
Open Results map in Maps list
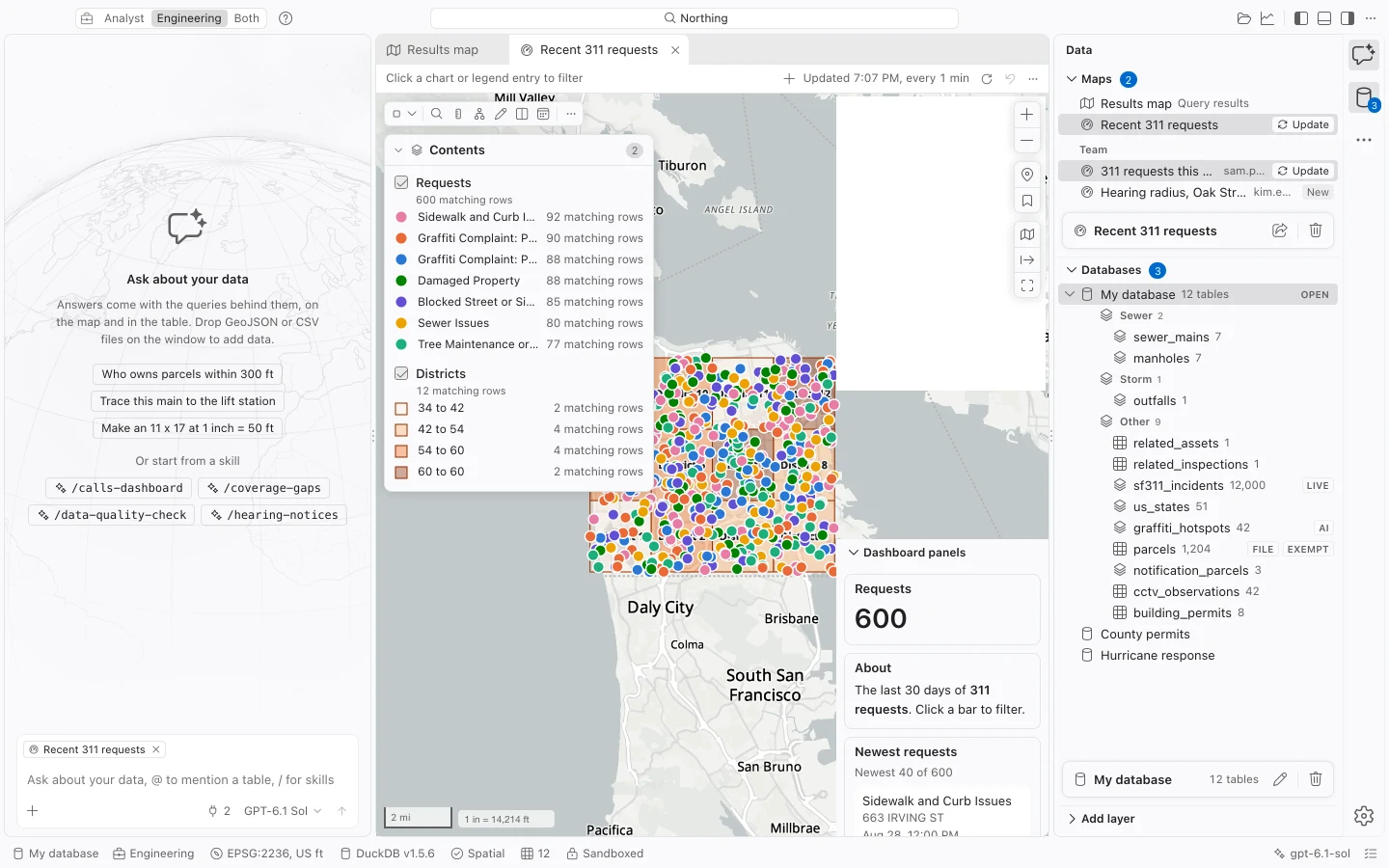coord(1198,103)
